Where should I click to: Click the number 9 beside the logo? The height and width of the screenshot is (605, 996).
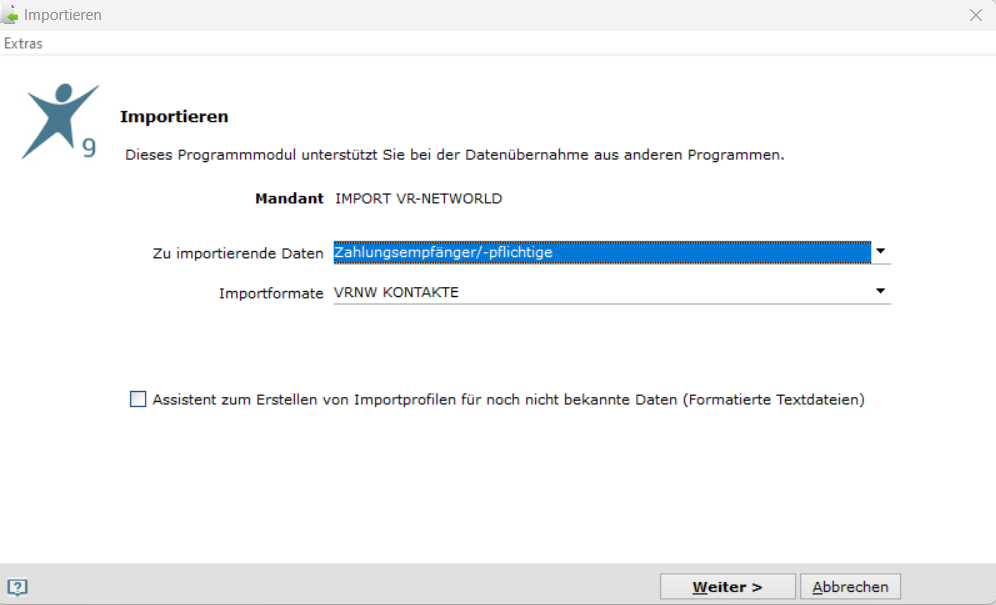pyautogui.click(x=90, y=147)
